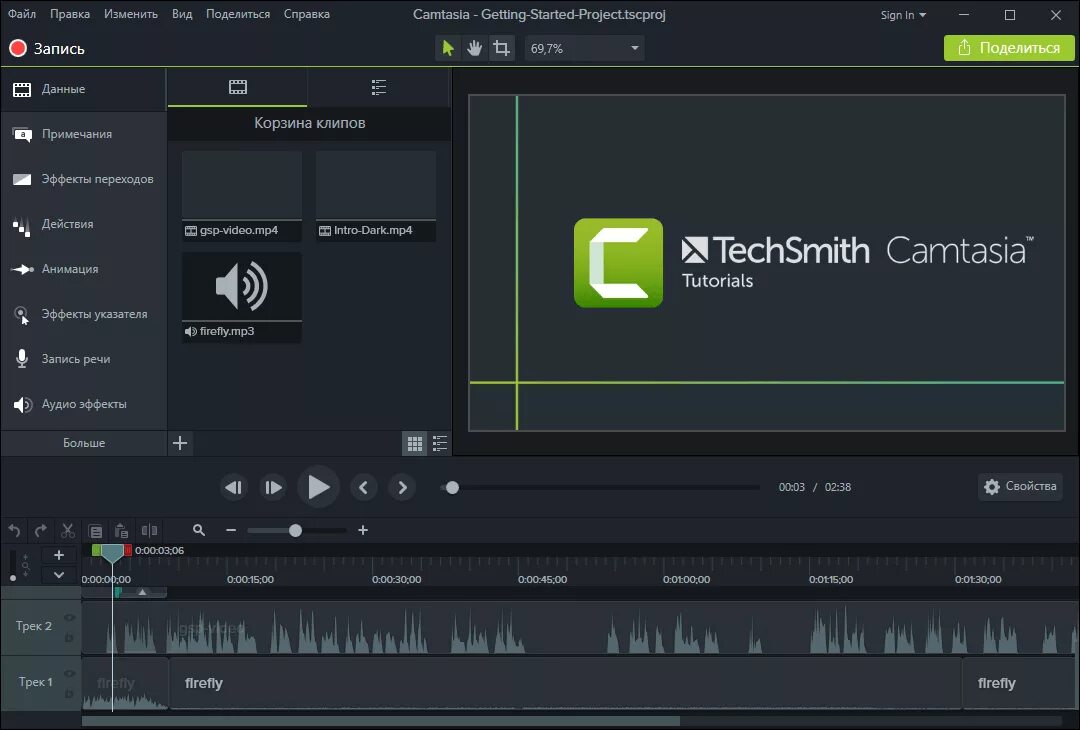Open the Анимация panel
1080x730 pixels.
[x=83, y=269]
